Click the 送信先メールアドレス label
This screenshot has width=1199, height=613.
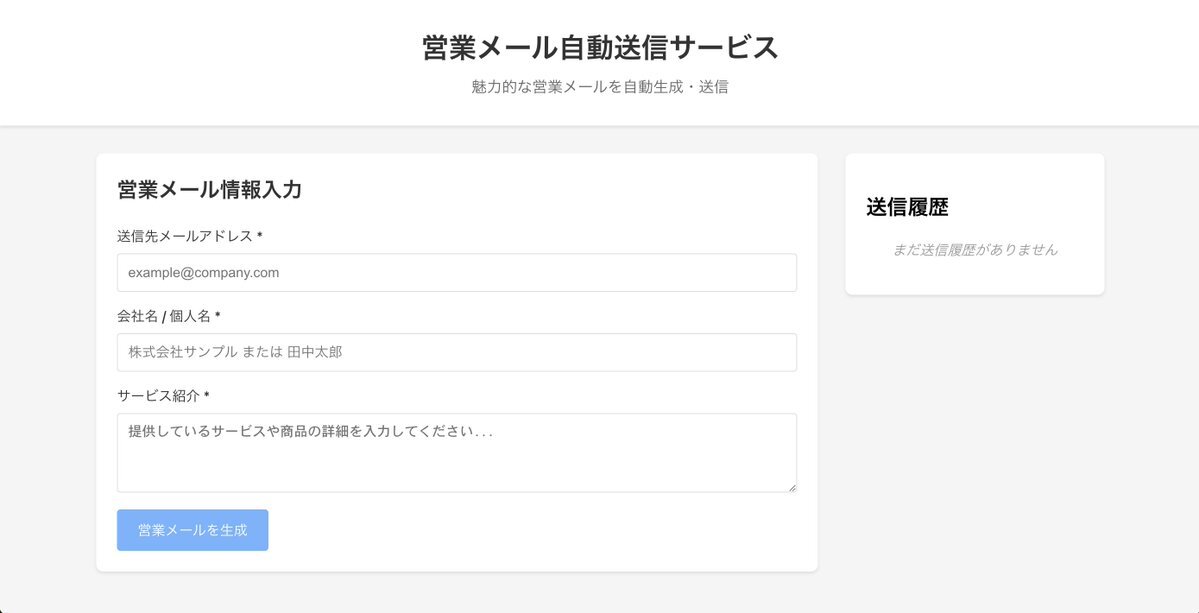185,236
